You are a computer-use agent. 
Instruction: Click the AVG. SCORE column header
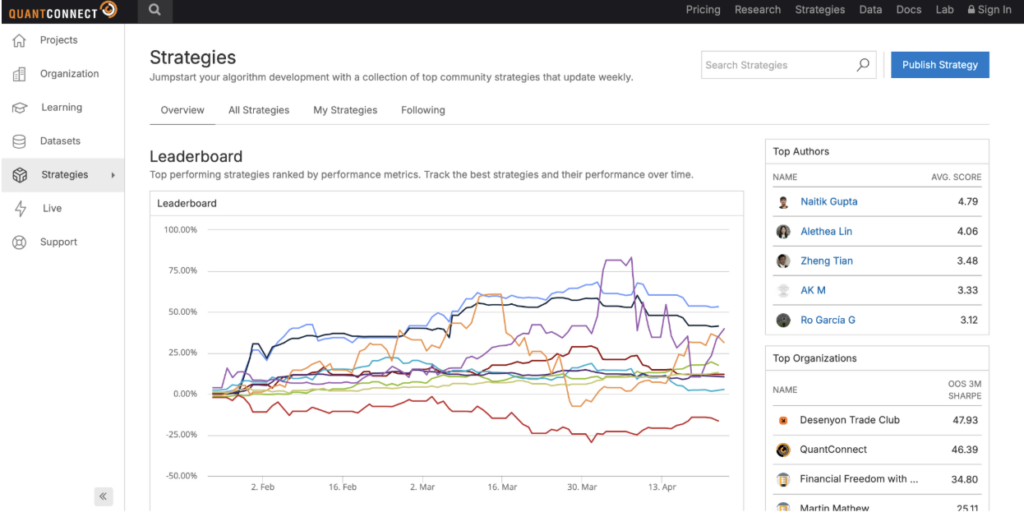[x=956, y=177]
